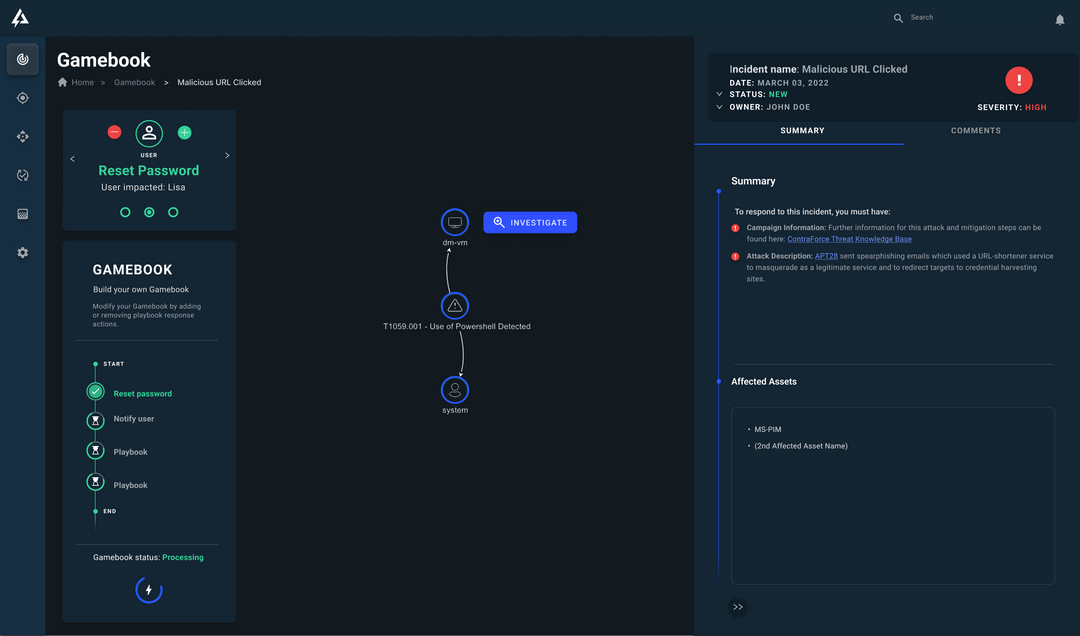Click the hourglass icon of first Playbook step
This screenshot has width=1080, height=636.
(x=96, y=451)
